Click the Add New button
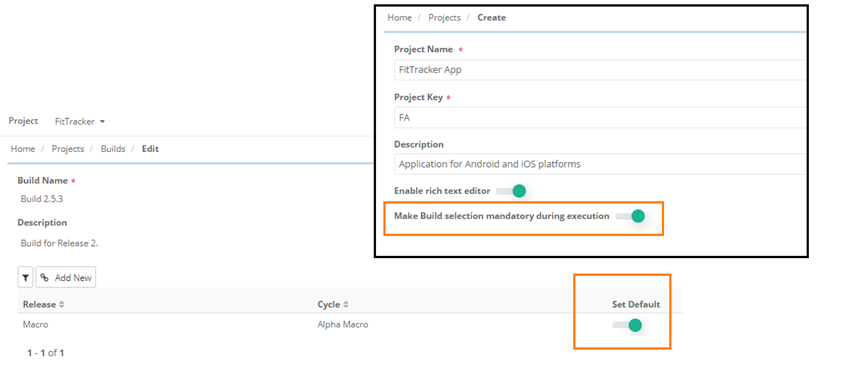Image resolution: width=865 pixels, height=381 pixels. tap(66, 277)
